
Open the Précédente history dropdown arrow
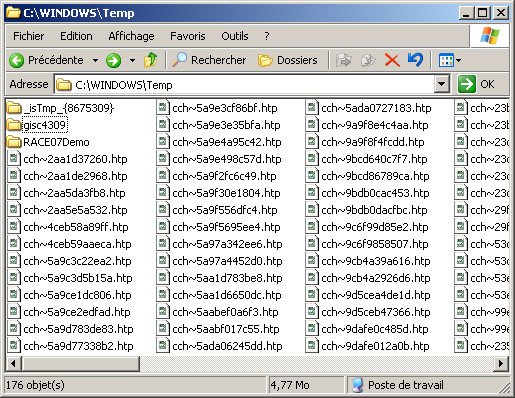[x=95, y=61]
